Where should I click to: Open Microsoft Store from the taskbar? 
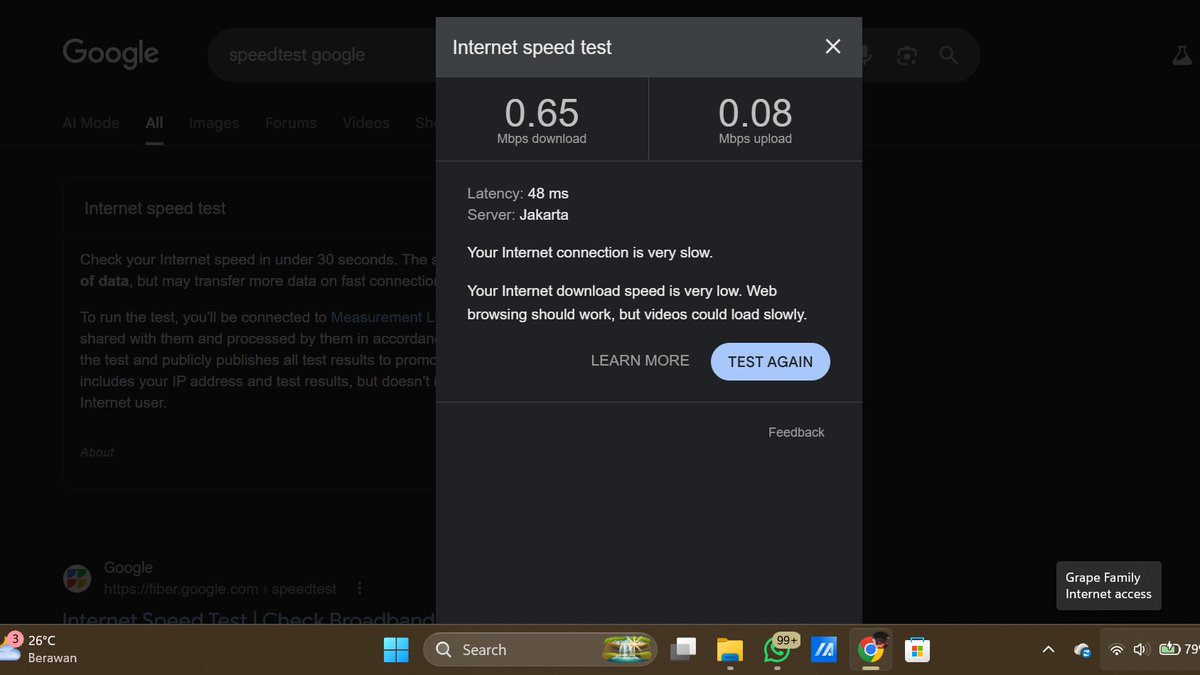(917, 650)
